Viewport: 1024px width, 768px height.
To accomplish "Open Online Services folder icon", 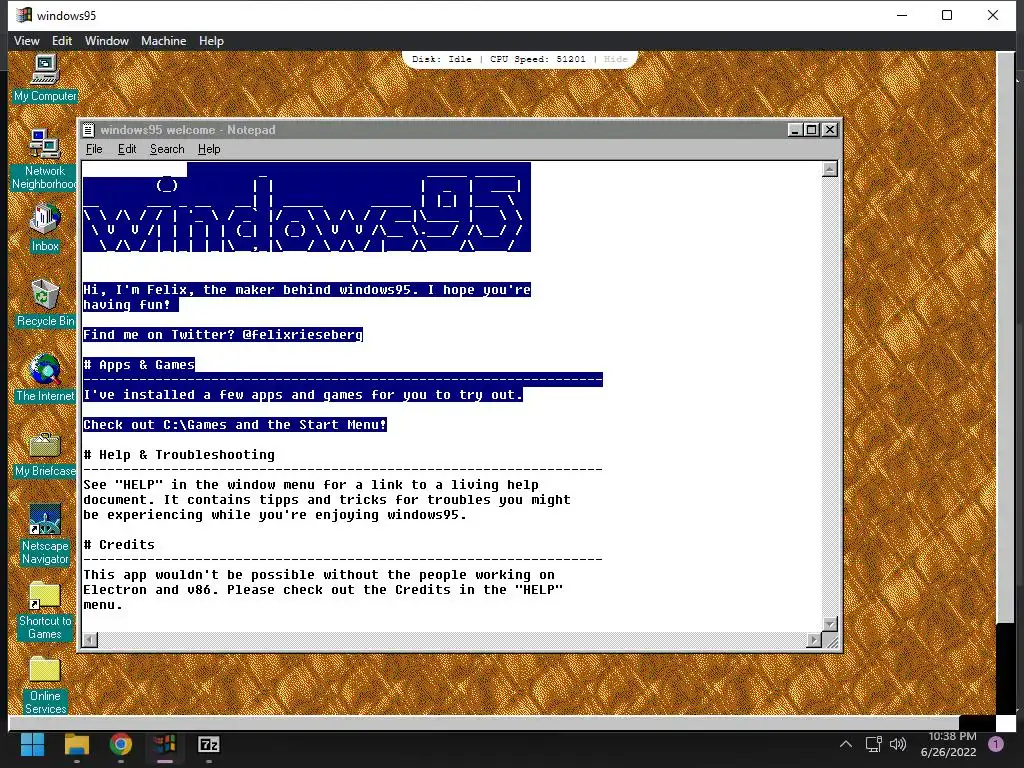I will pos(44,684).
